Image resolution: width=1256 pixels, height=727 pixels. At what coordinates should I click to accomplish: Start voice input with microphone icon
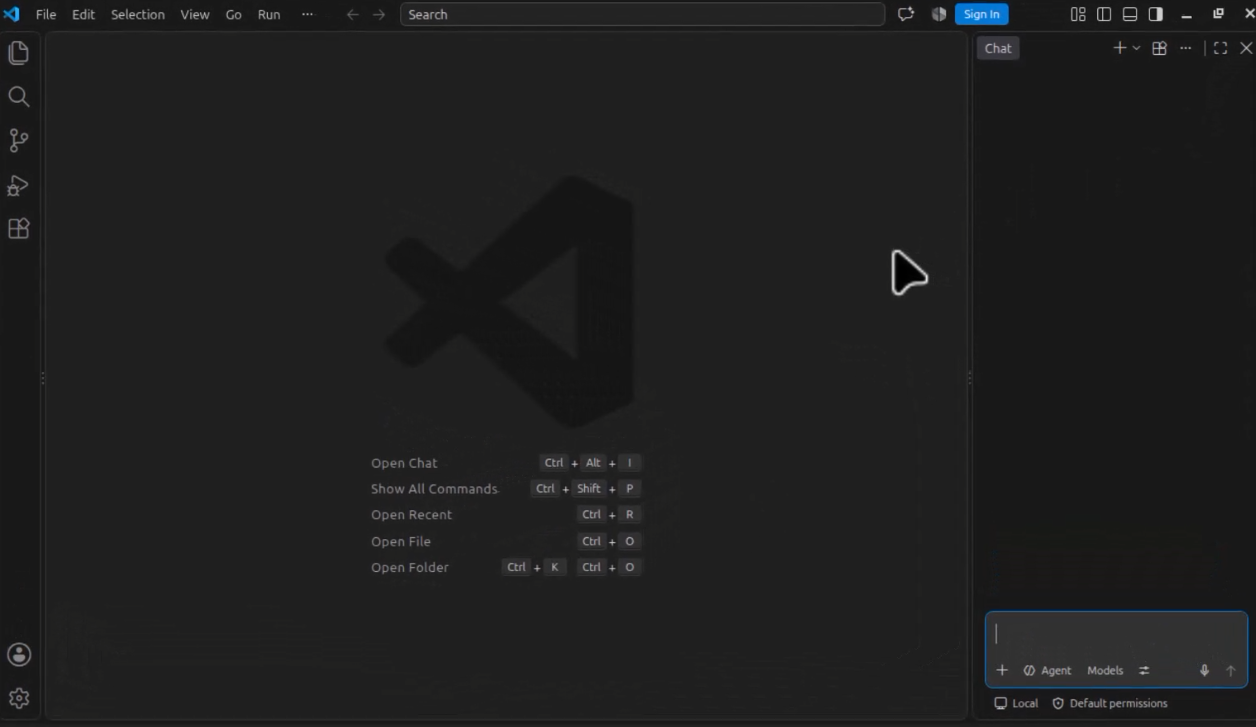1204,670
